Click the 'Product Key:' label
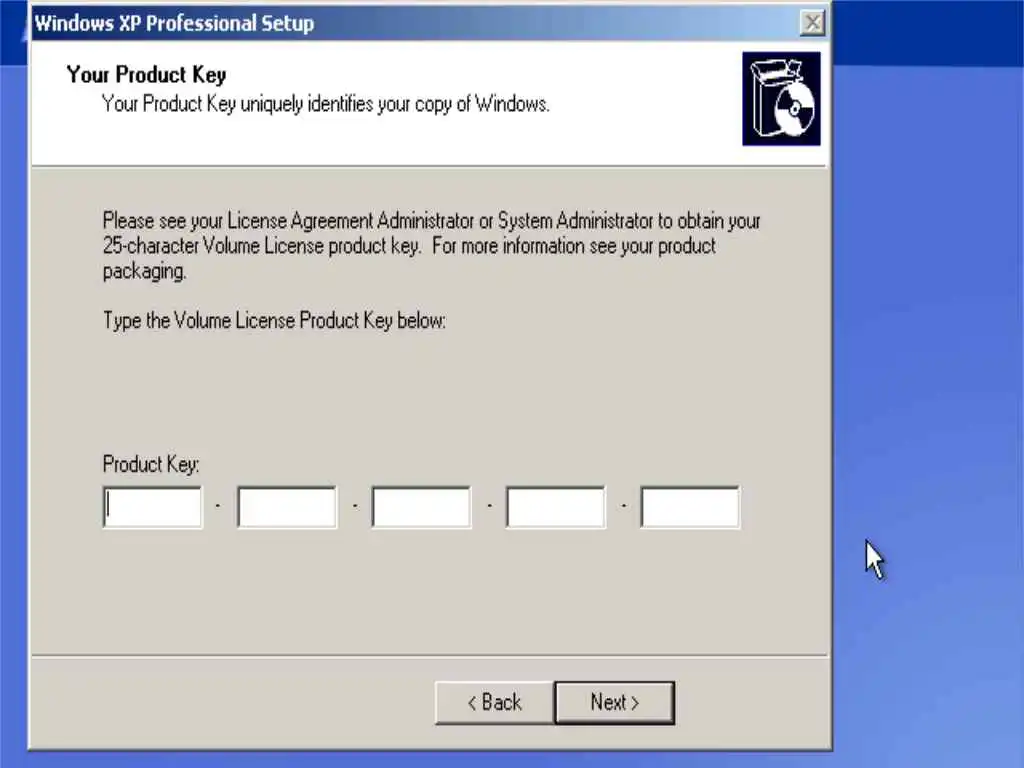 pyautogui.click(x=151, y=464)
